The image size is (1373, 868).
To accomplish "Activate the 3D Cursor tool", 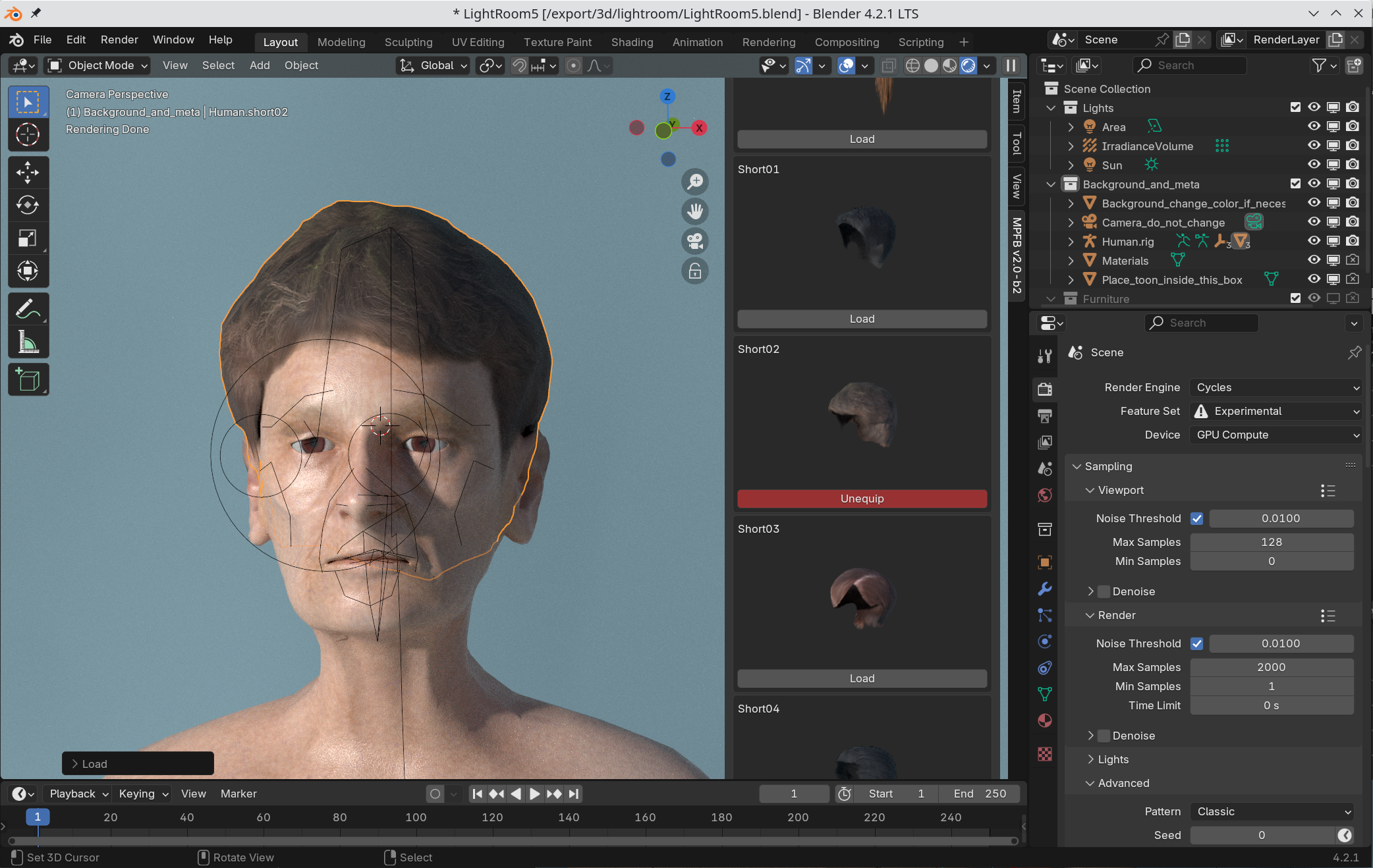I will pyautogui.click(x=28, y=134).
